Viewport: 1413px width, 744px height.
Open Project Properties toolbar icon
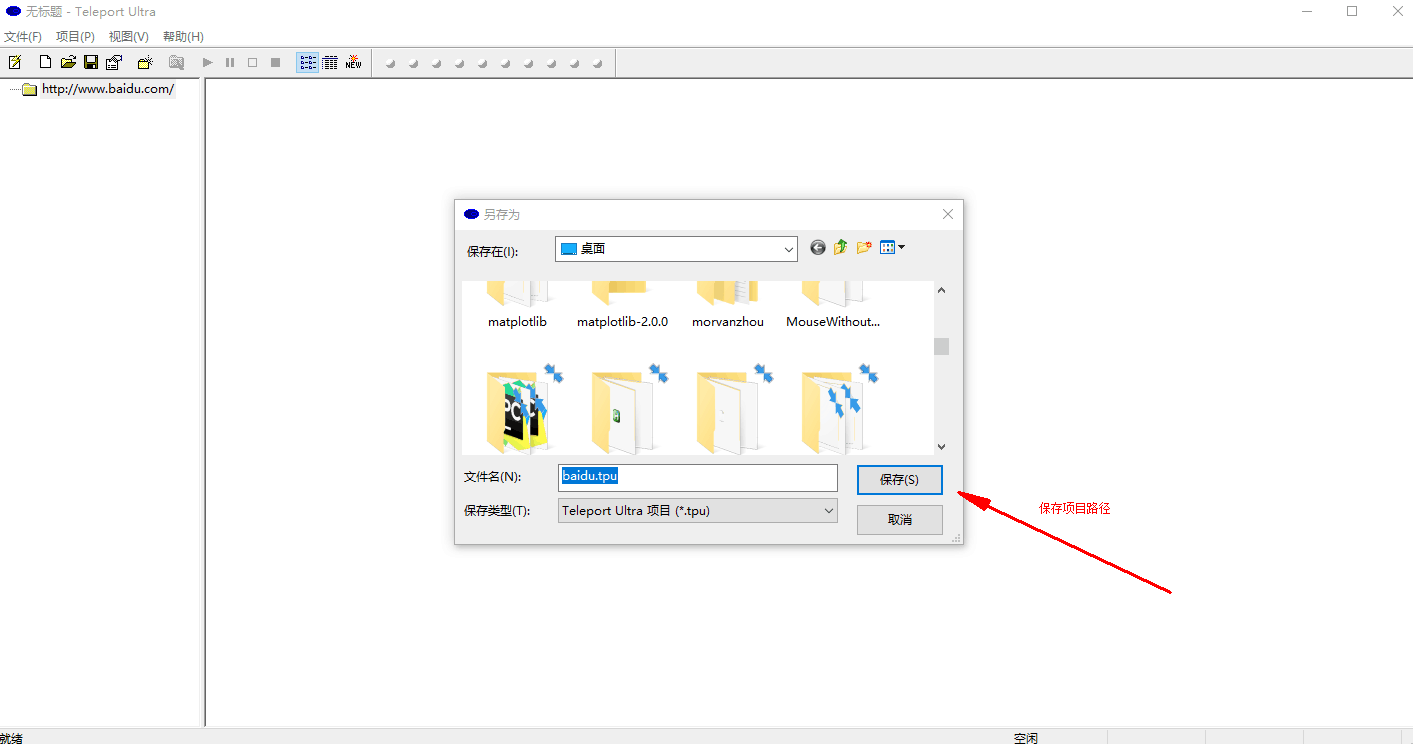(114, 62)
